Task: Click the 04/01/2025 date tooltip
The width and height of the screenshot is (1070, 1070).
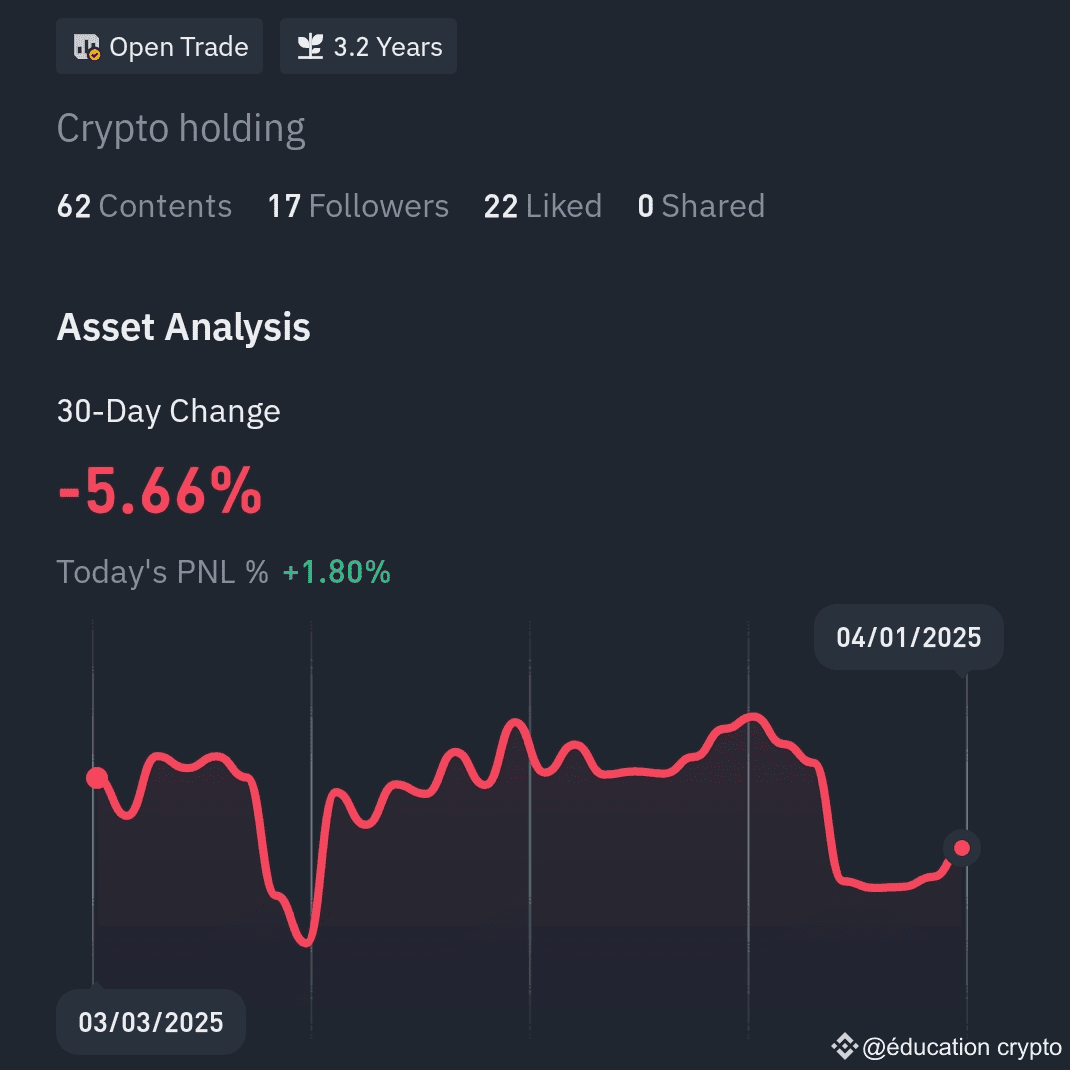Action: (909, 637)
